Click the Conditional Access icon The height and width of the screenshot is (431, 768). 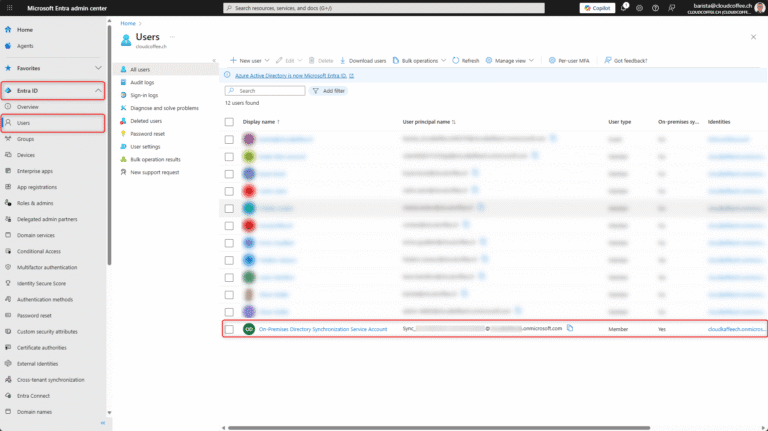pyautogui.click(x=8, y=251)
